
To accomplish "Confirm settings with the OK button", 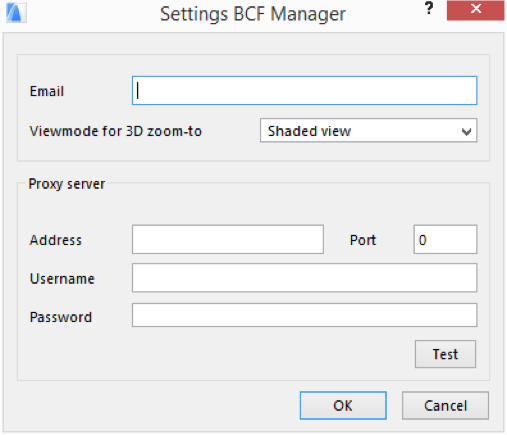I will coord(343,405).
